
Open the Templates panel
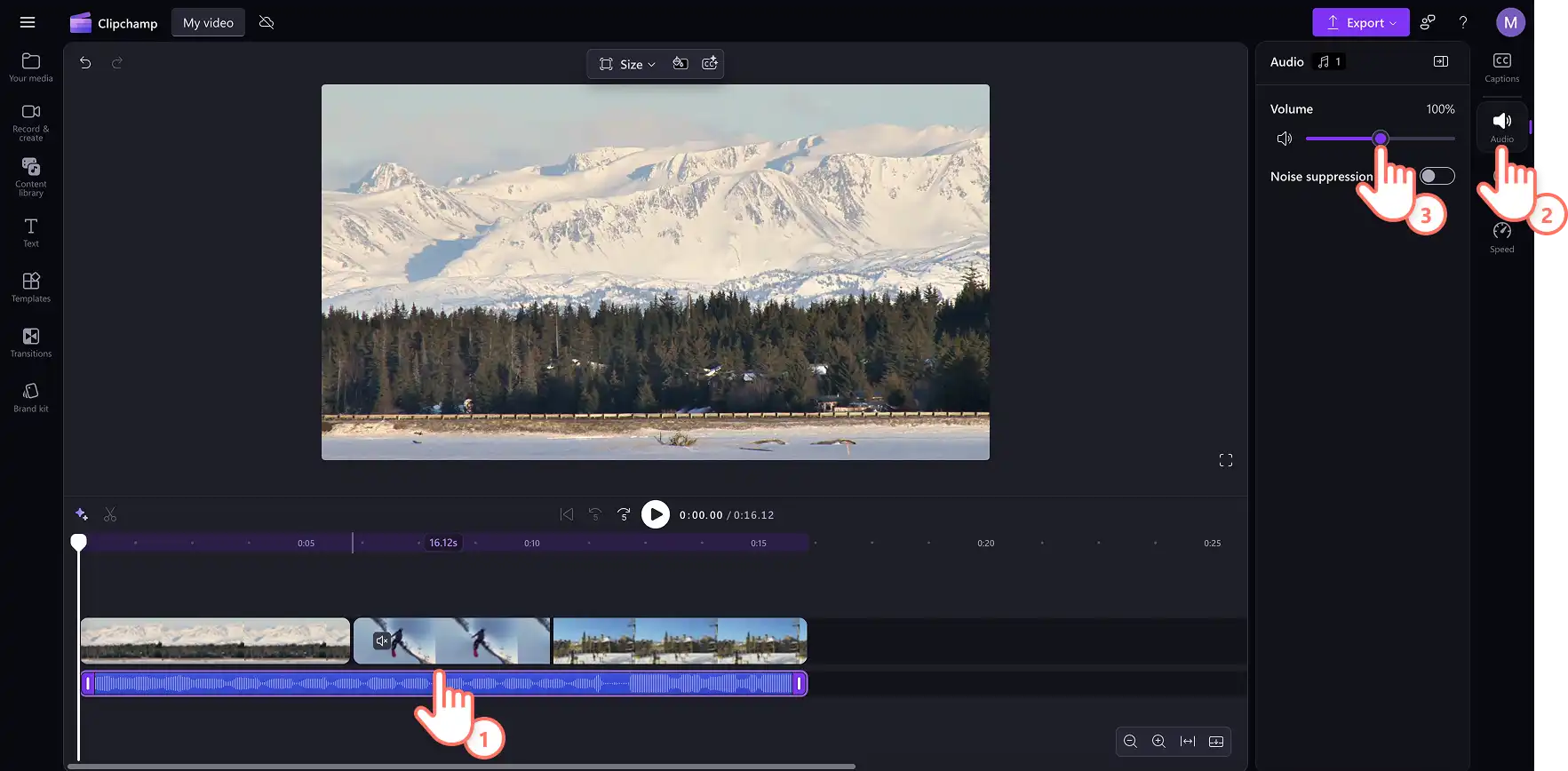[31, 288]
